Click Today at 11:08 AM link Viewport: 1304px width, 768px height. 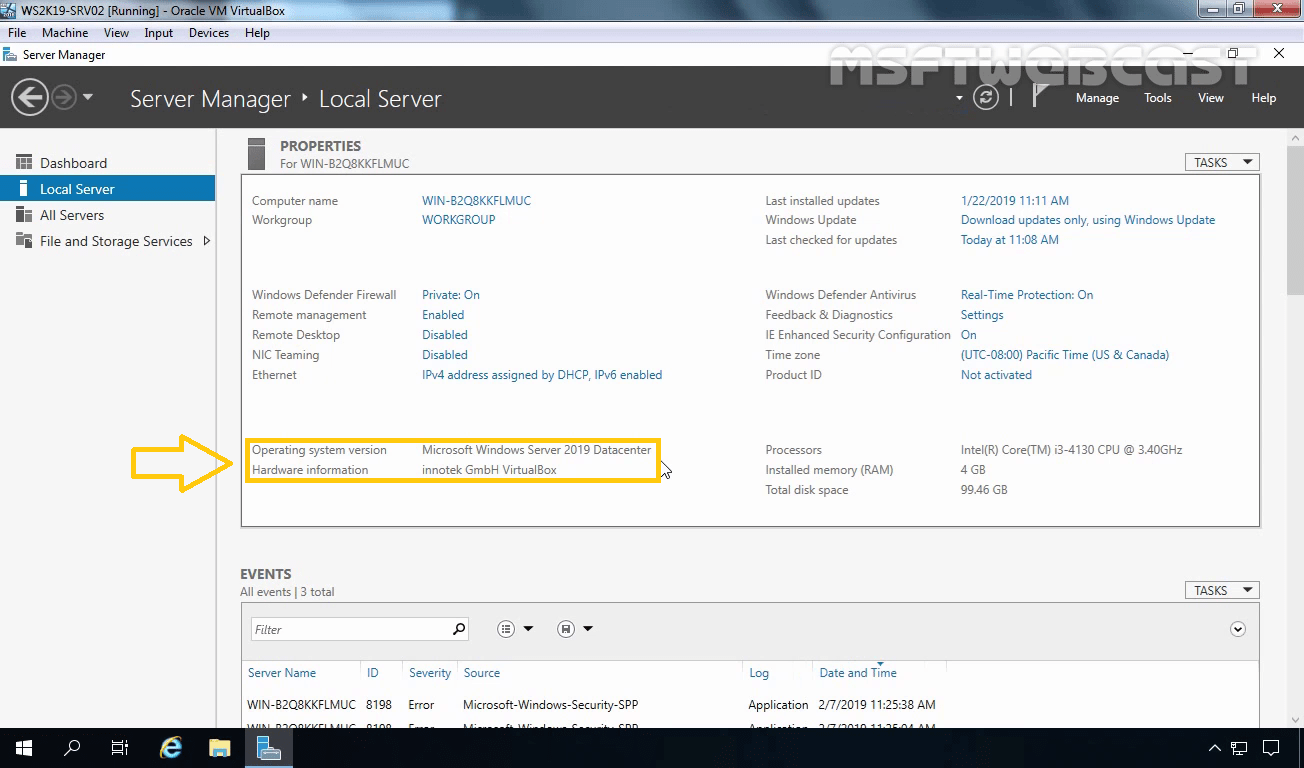[1010, 240]
